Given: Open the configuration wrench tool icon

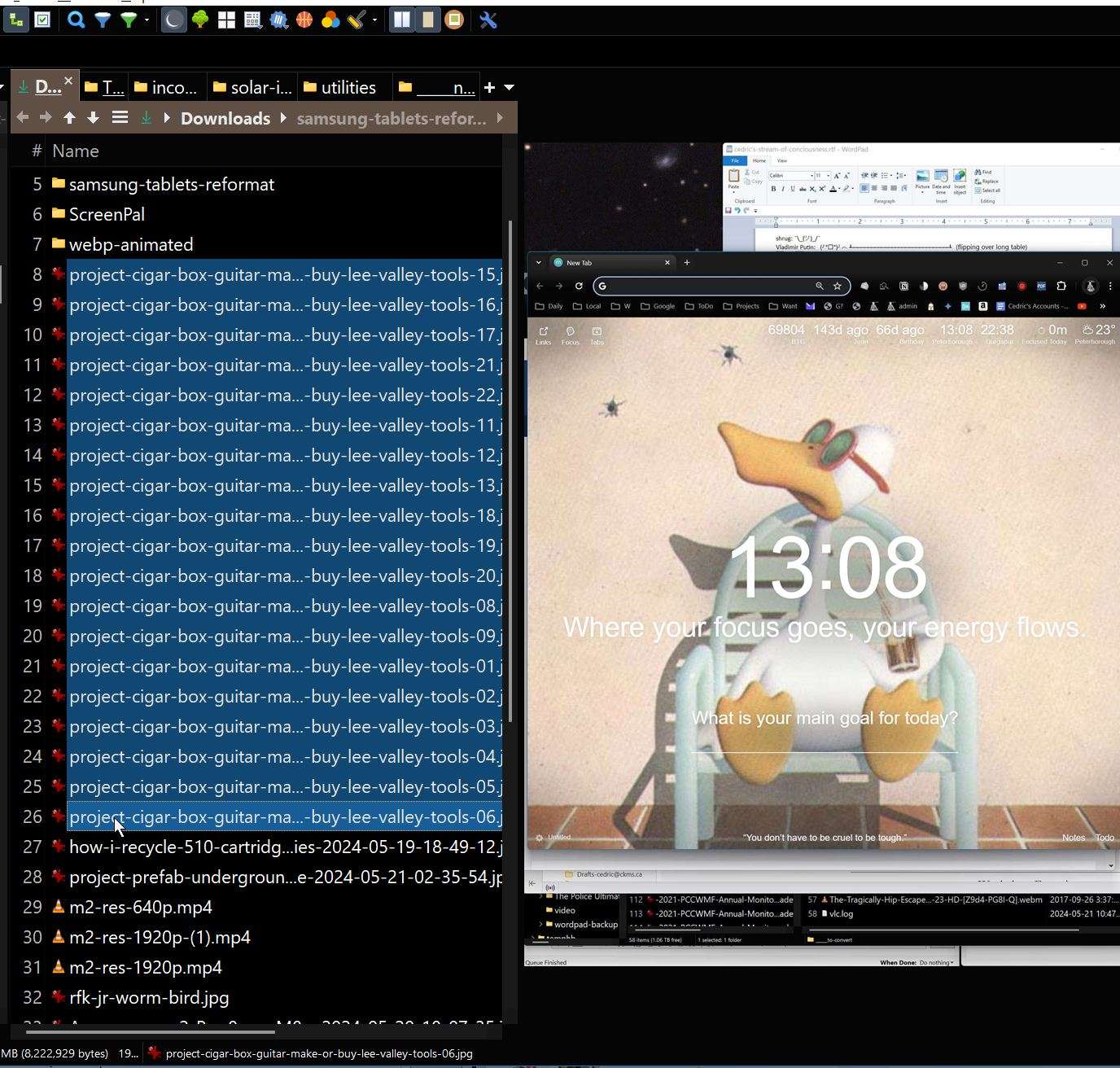Looking at the screenshot, I should 488,20.
